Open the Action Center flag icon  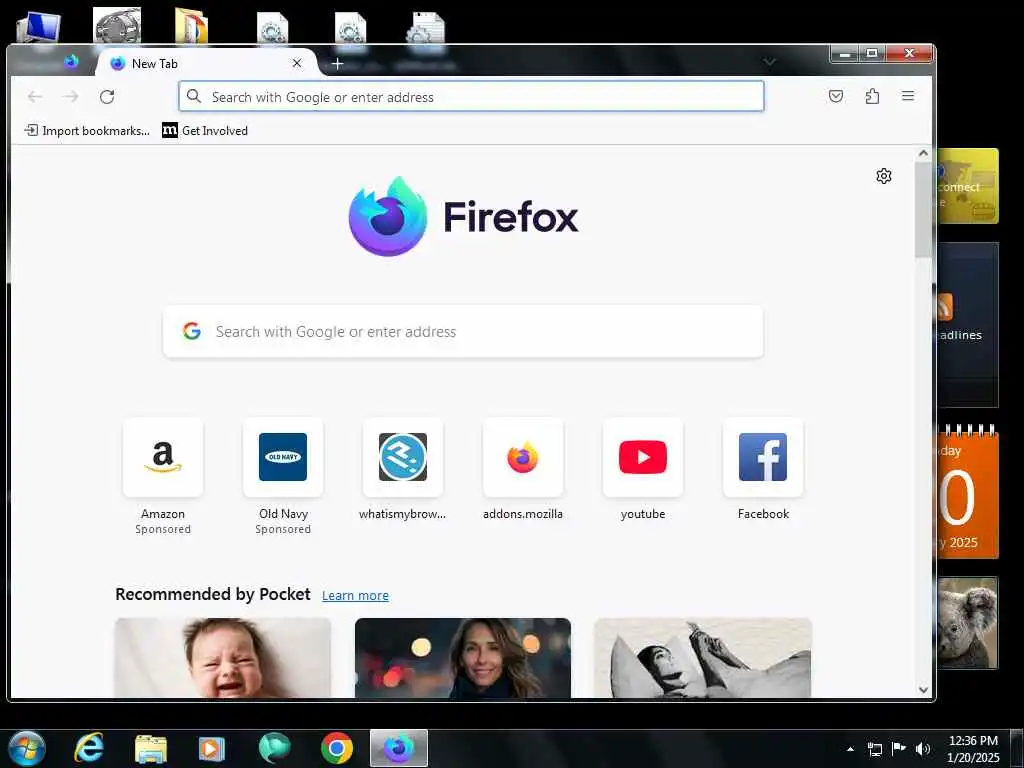pos(899,749)
